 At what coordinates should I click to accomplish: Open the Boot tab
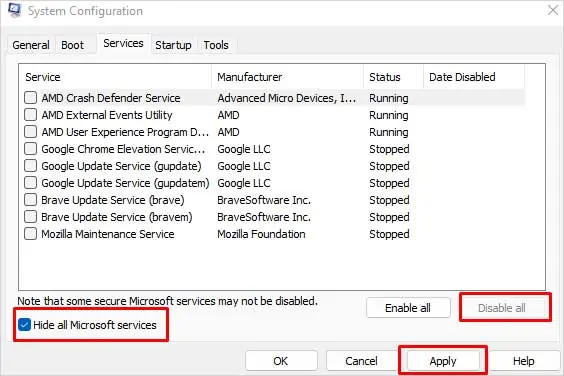click(72, 45)
